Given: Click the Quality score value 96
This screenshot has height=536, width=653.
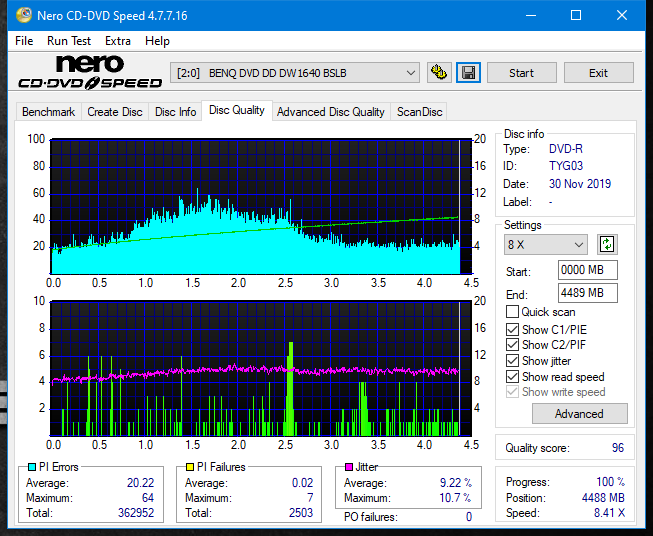Looking at the screenshot, I should [x=618, y=448].
